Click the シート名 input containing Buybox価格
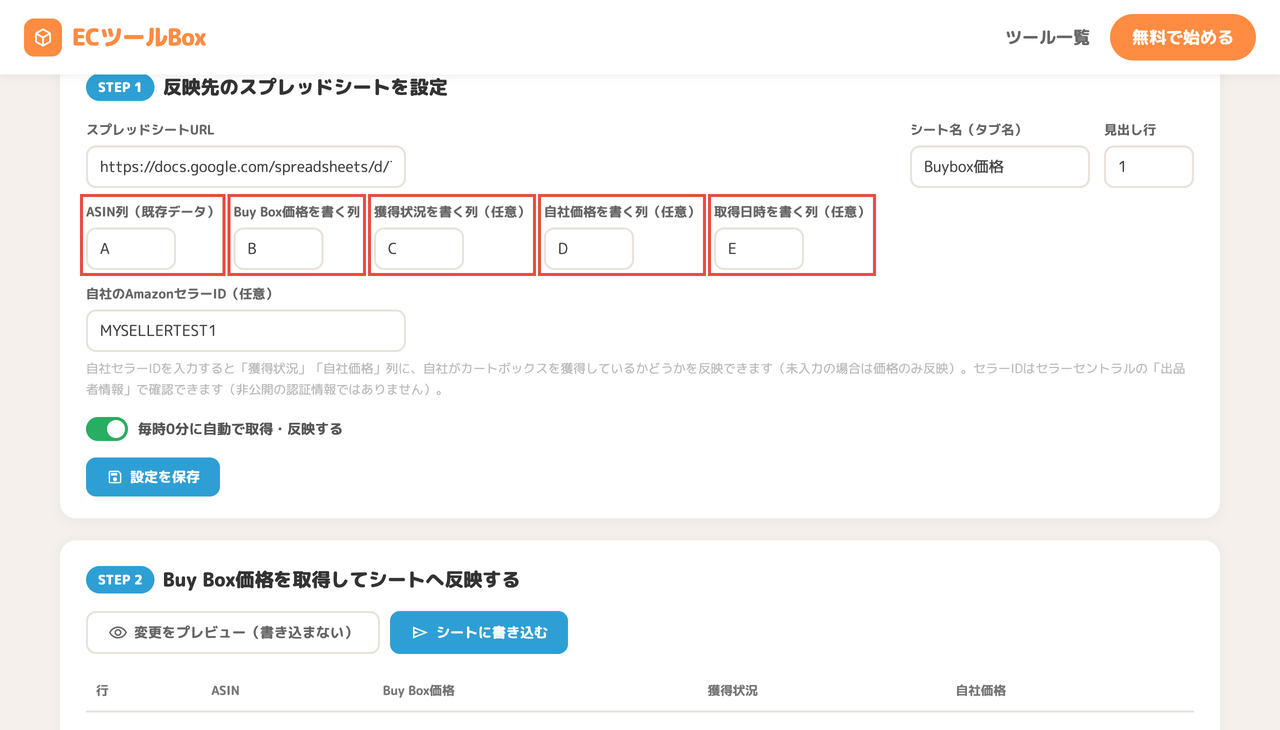1280x730 pixels. (1000, 167)
